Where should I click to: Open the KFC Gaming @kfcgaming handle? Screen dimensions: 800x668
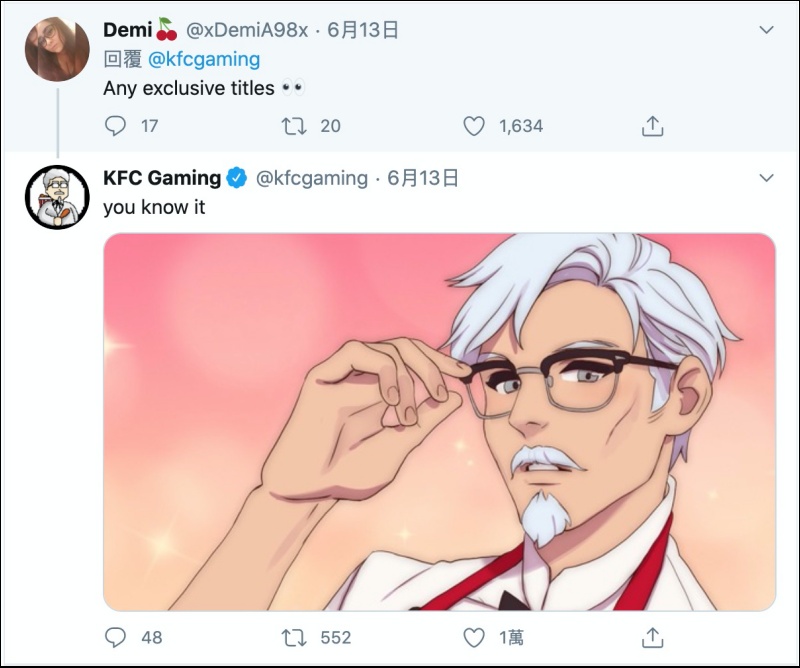[x=311, y=178]
